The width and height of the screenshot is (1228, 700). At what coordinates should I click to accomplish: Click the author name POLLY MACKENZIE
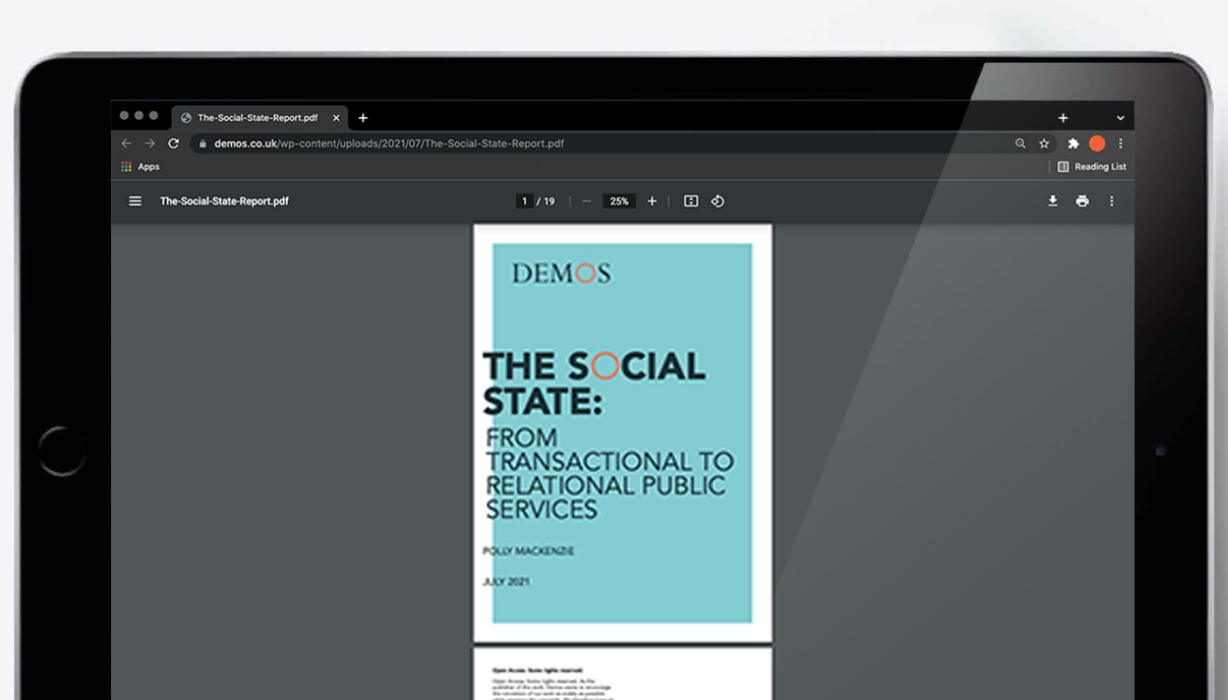(528, 551)
